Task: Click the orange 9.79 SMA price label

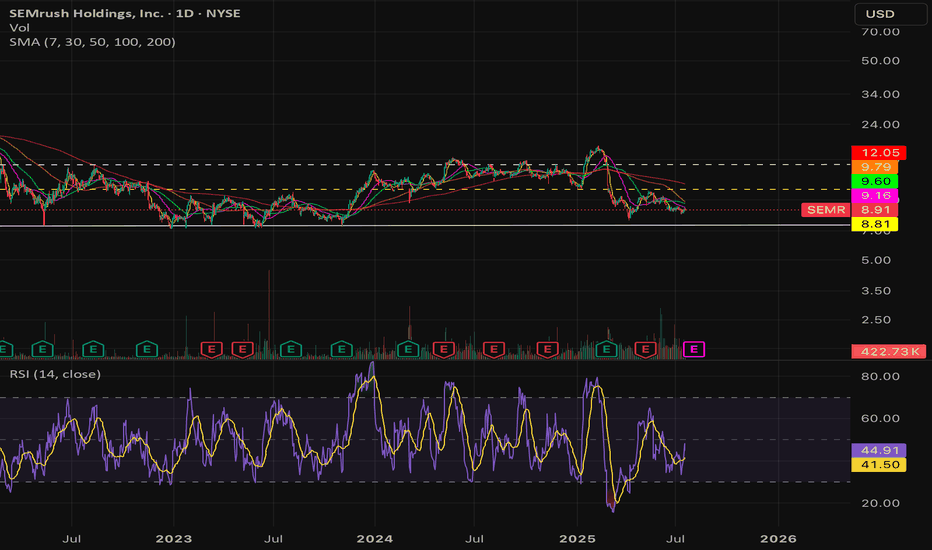Action: tap(875, 167)
